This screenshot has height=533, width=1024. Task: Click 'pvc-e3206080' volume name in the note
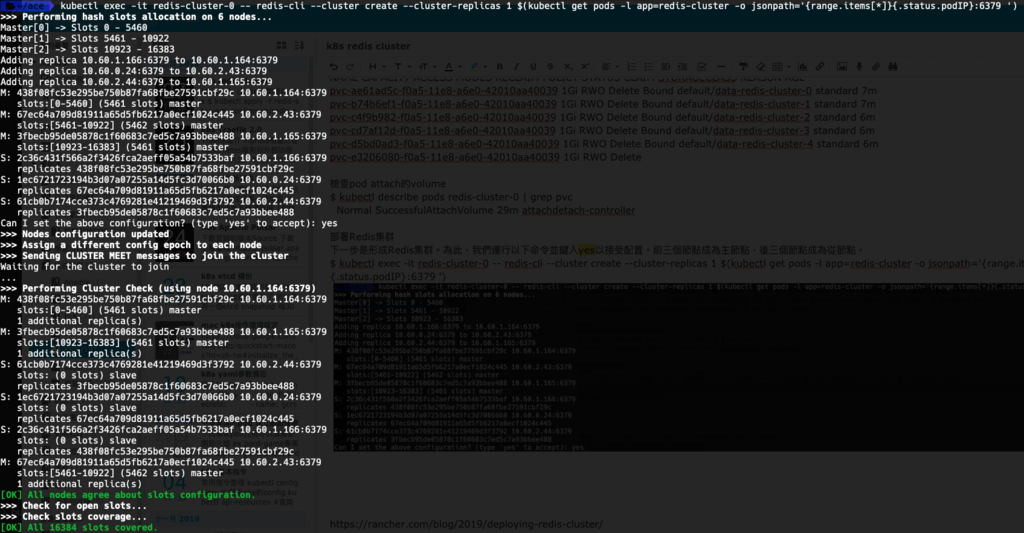click(445, 157)
